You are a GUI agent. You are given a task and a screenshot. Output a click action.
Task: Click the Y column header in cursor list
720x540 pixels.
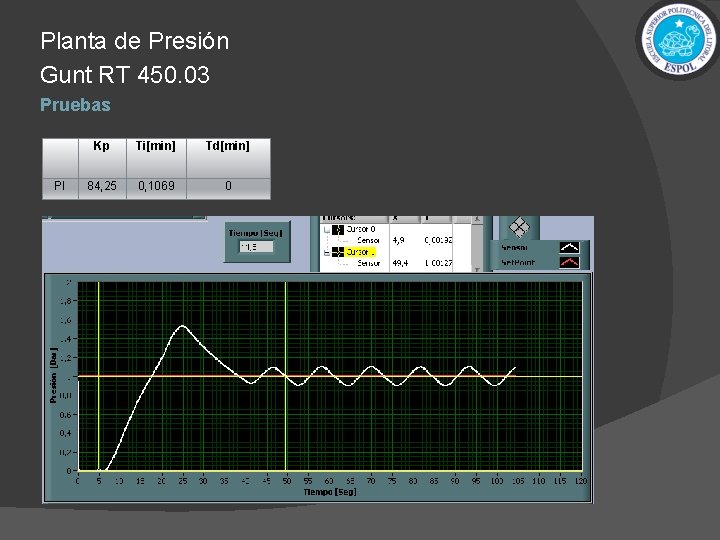(x=435, y=219)
